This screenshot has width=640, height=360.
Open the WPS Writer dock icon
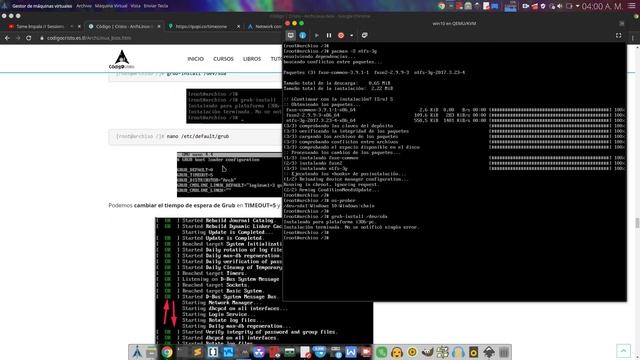351,352
